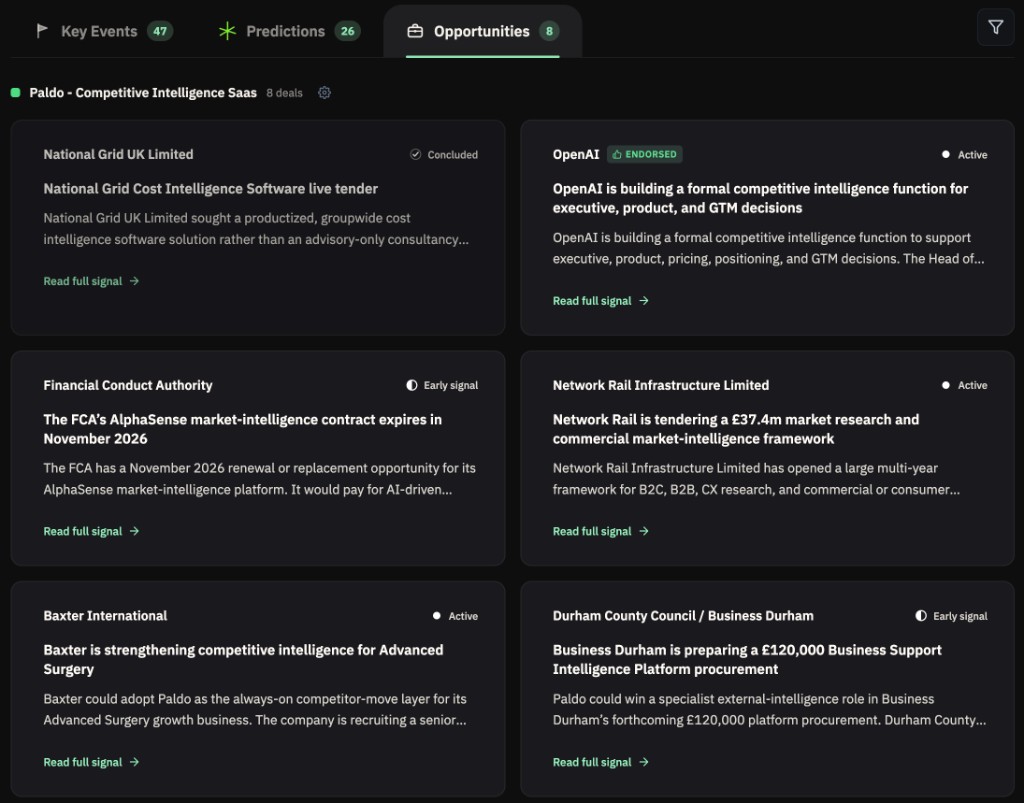Click the Financial Conduct Authority company name
Image resolution: width=1024 pixels, height=803 pixels.
(128, 385)
